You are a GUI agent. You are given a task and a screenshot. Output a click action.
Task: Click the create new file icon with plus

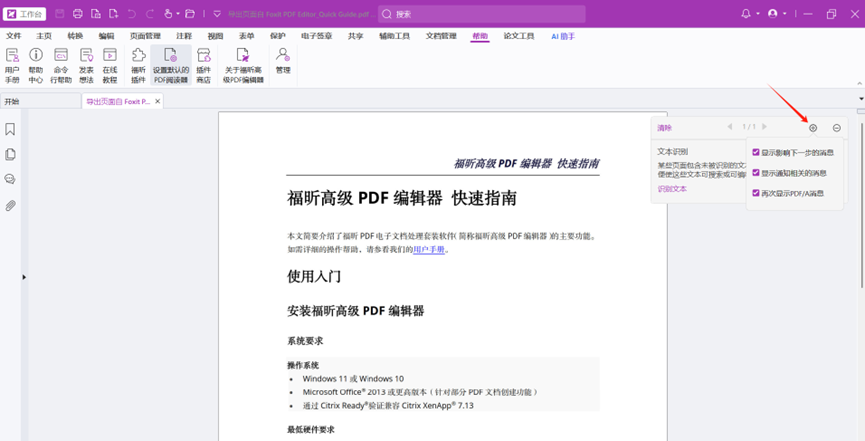114,14
